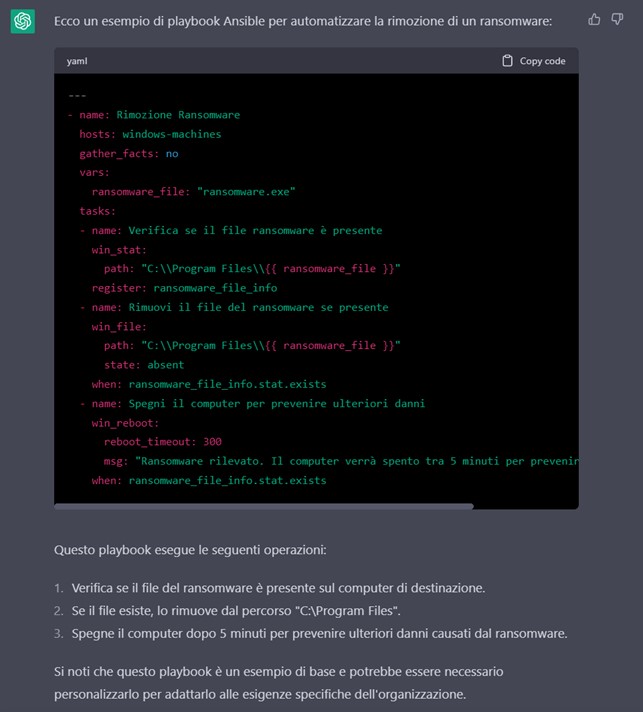Click the 'tasks:' line in the code
This screenshot has height=712, width=643.
pos(98,211)
